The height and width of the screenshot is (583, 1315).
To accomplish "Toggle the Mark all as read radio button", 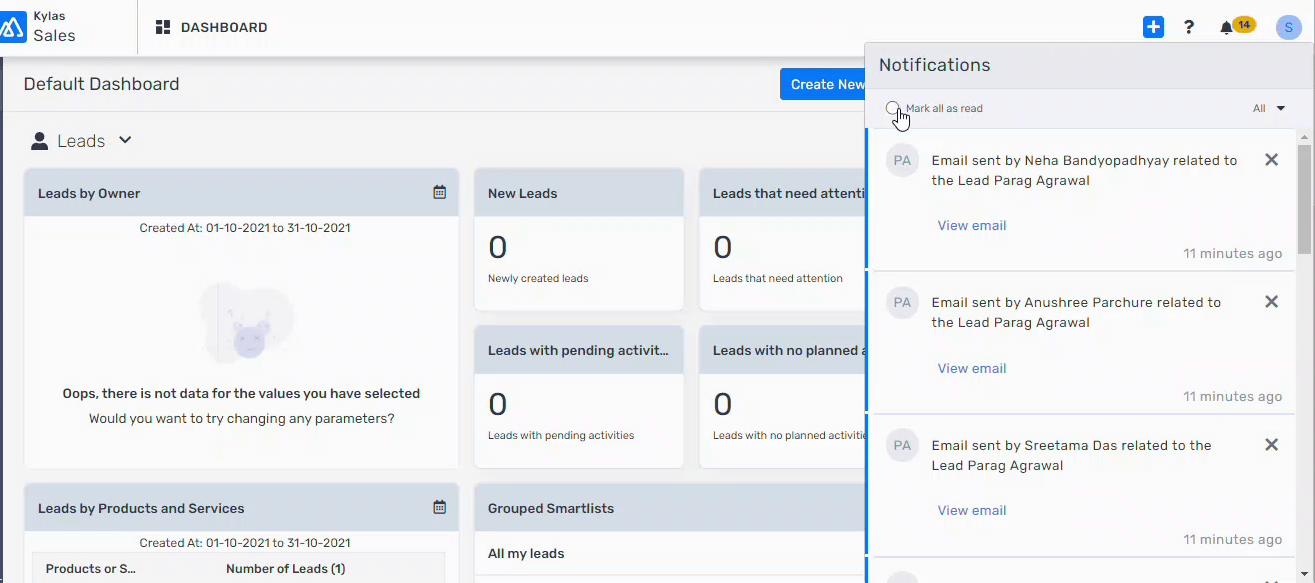I will (893, 108).
